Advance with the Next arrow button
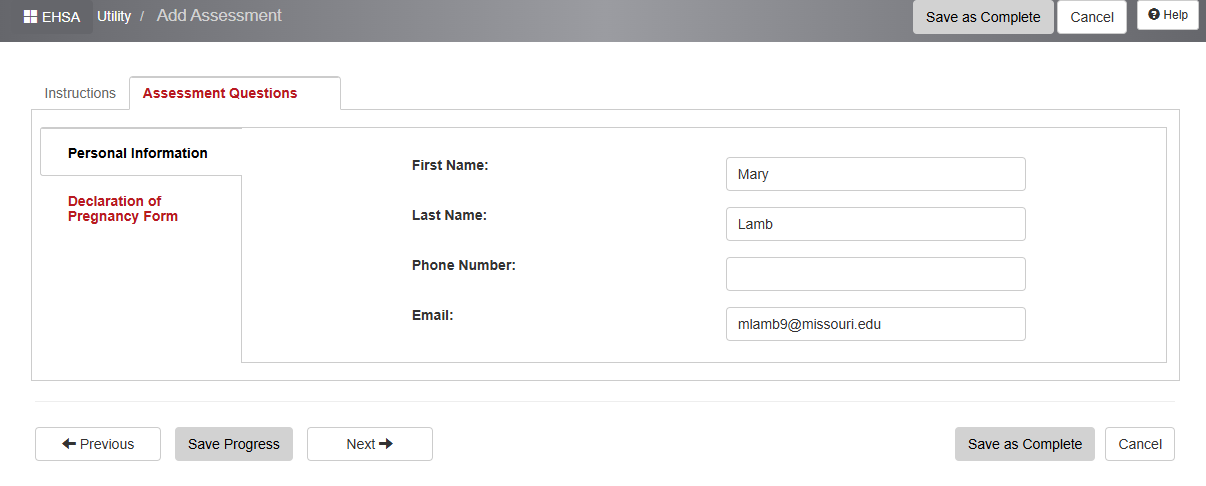 [x=369, y=444]
